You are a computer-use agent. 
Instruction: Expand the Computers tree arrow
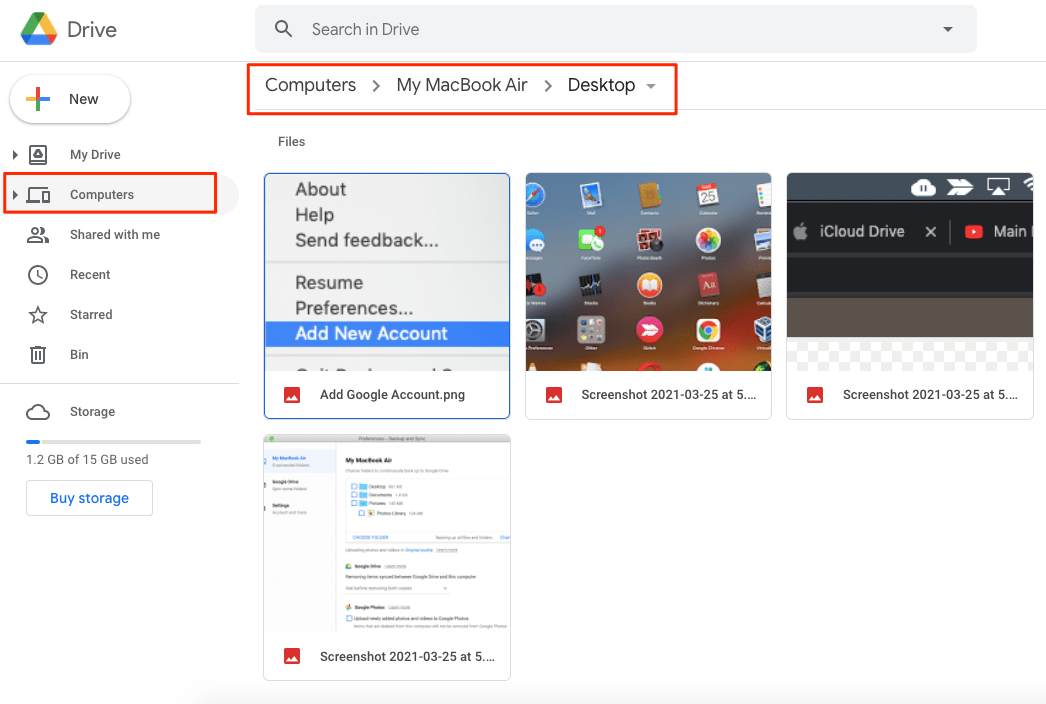[x=15, y=195]
